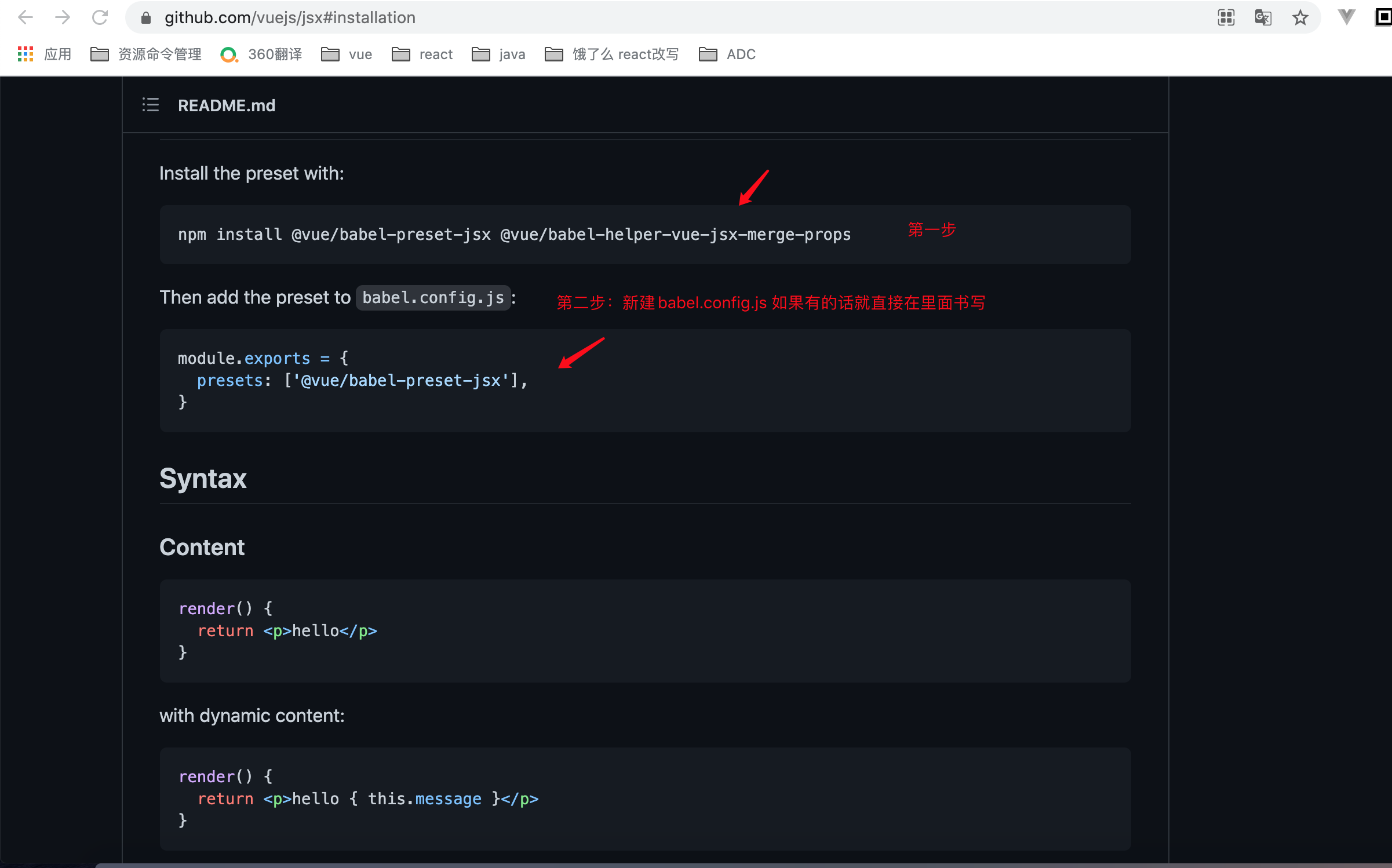The height and width of the screenshot is (868, 1392).
Task: Open the 资源命令管理 bookmark folder
Action: click(x=146, y=54)
